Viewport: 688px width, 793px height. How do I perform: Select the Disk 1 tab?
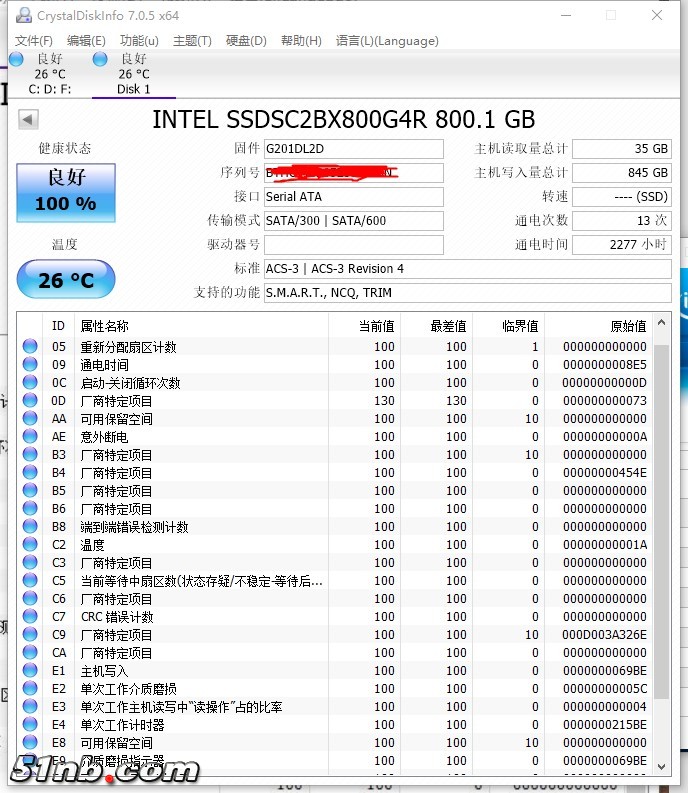[x=133, y=88]
